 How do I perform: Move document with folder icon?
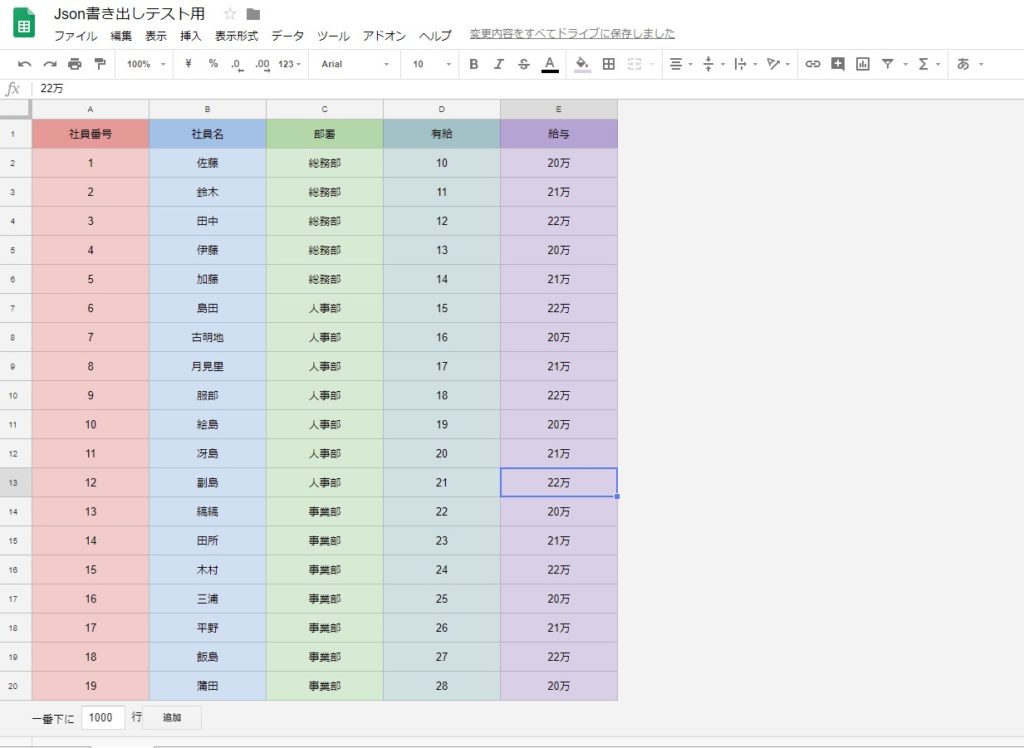point(253,14)
